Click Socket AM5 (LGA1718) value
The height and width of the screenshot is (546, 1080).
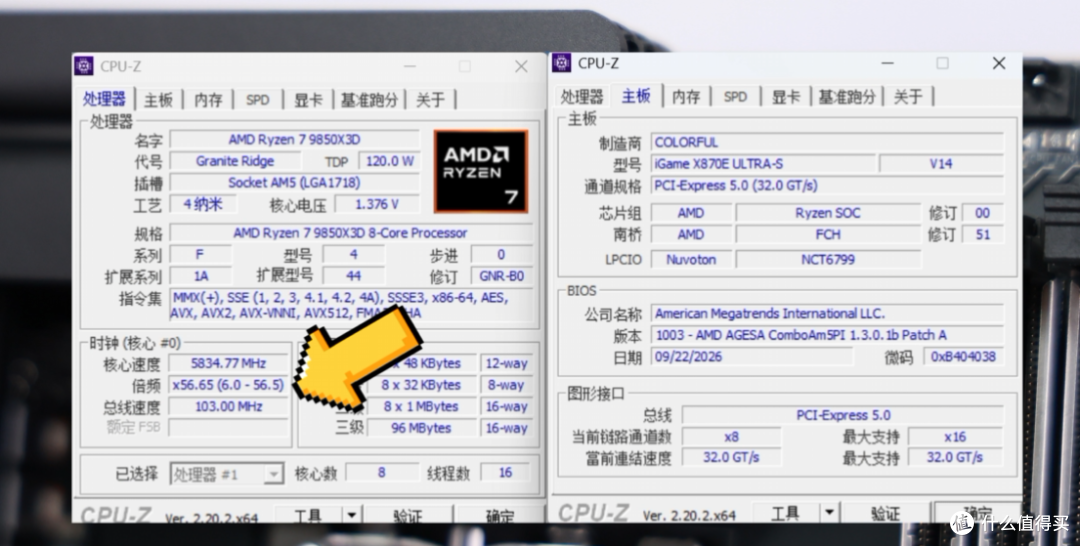pos(295,182)
